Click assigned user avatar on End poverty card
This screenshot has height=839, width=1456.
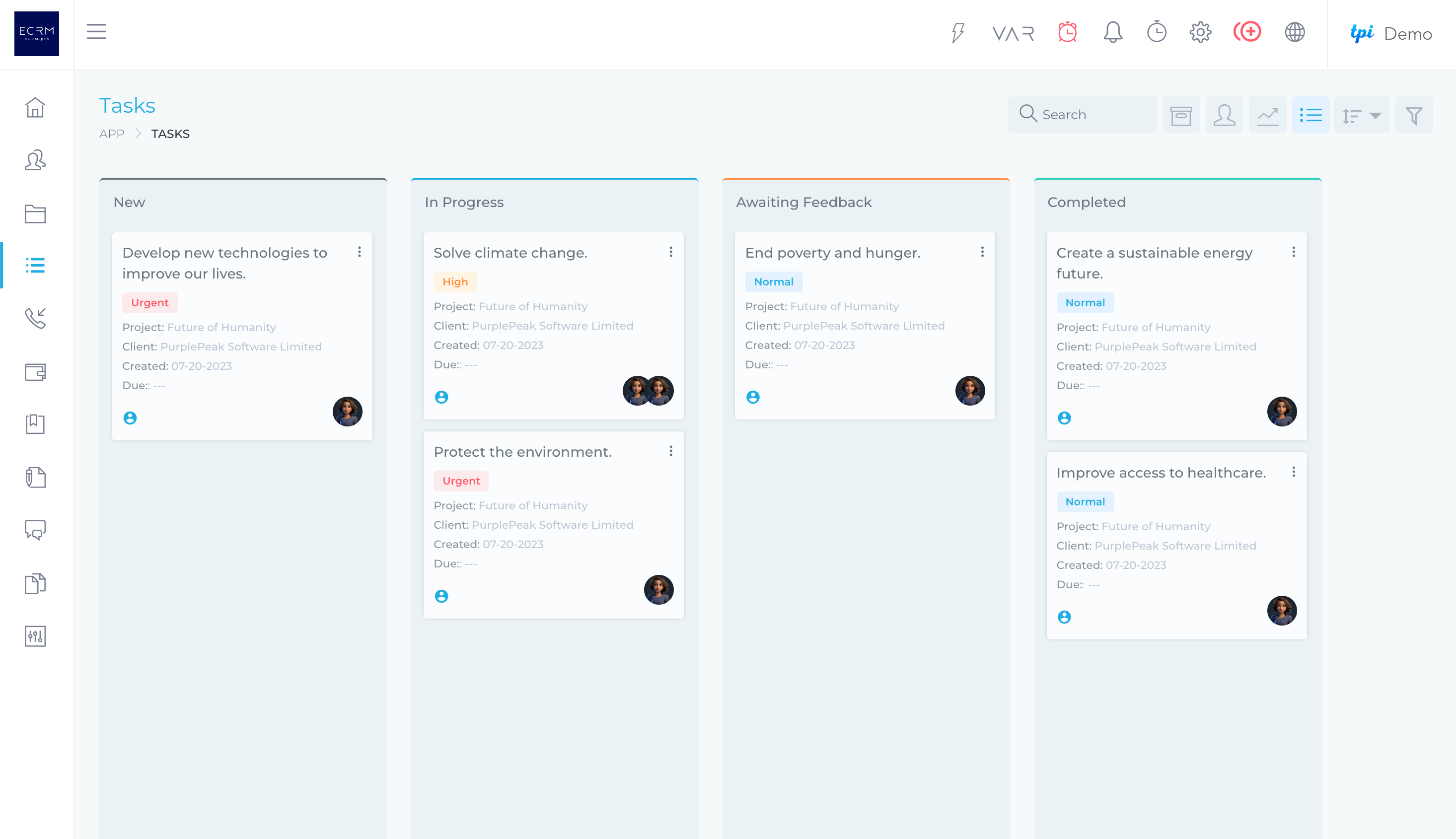tap(970, 391)
